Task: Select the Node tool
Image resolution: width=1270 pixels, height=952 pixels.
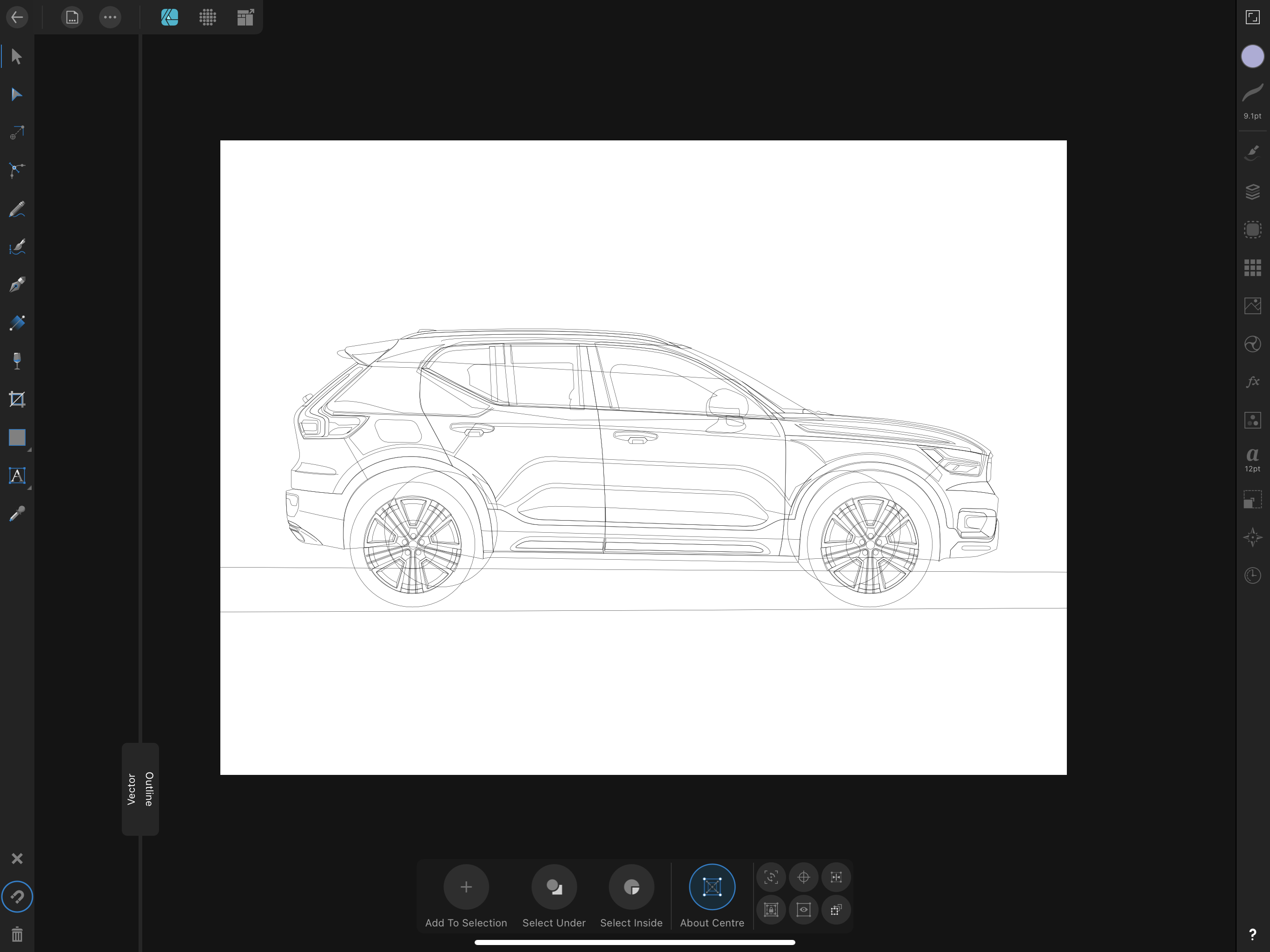Action: click(17, 95)
